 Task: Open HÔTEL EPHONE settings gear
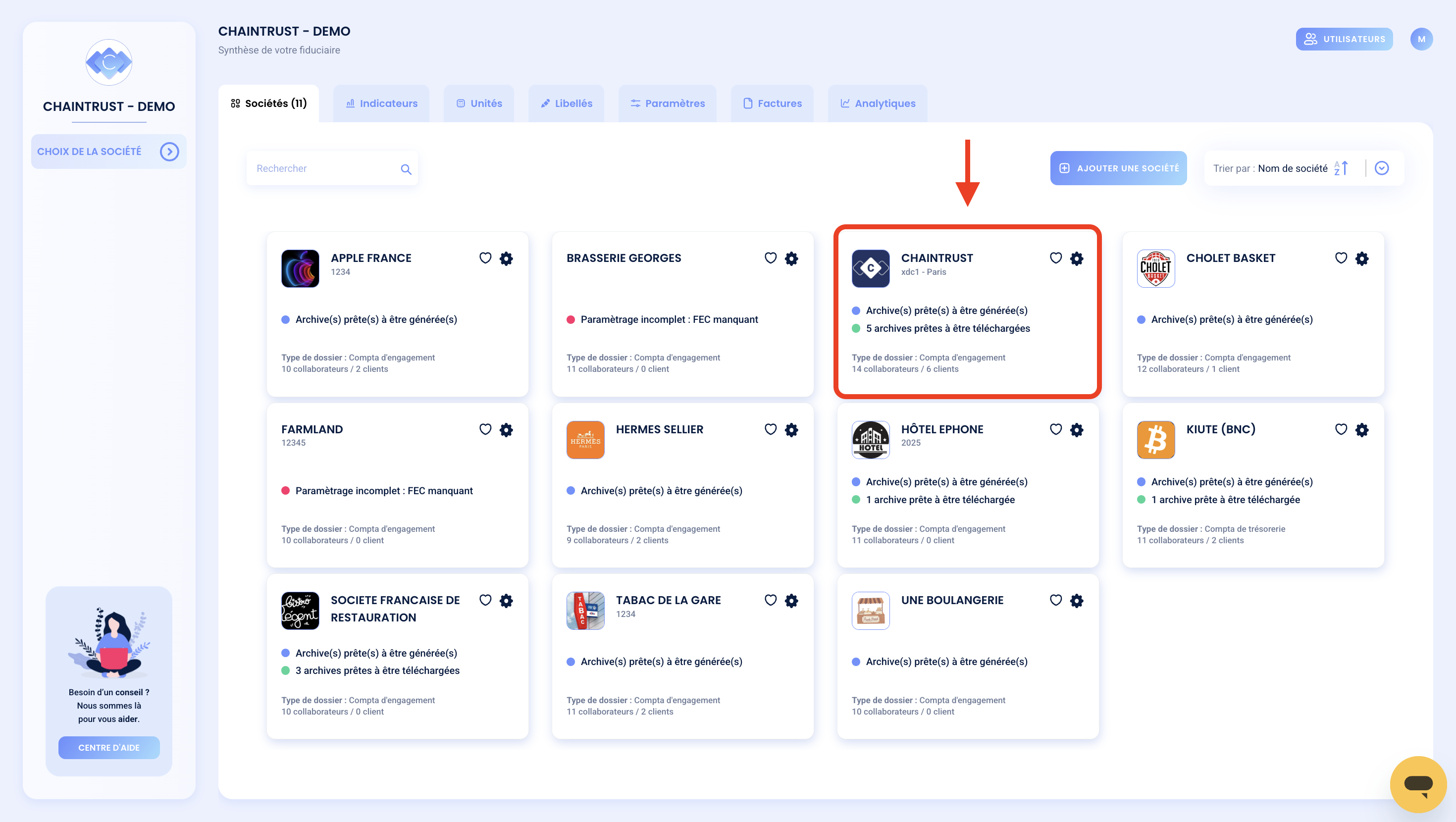(x=1077, y=430)
